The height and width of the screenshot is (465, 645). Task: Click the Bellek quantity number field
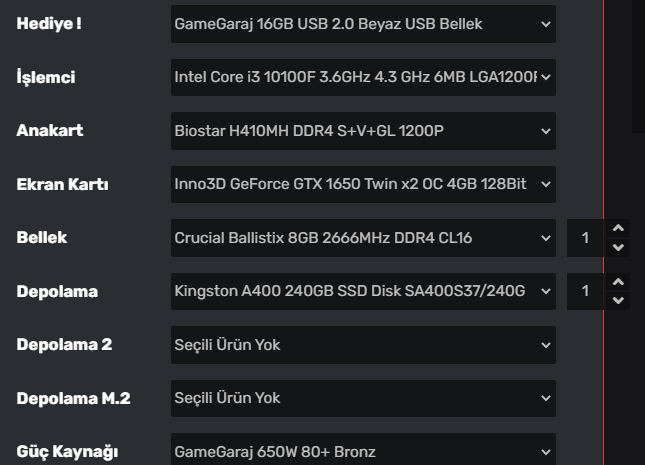point(586,238)
